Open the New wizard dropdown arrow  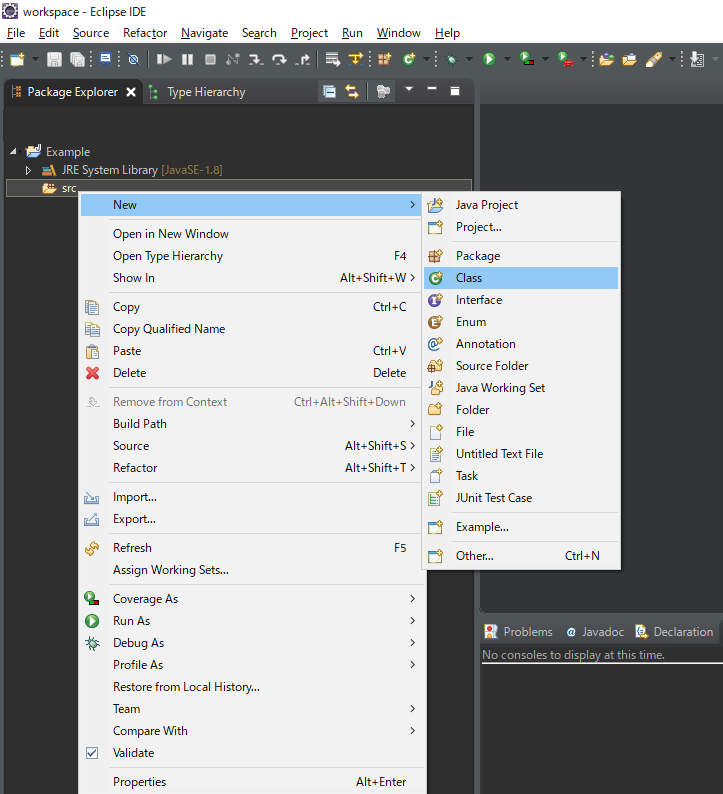coord(35,59)
